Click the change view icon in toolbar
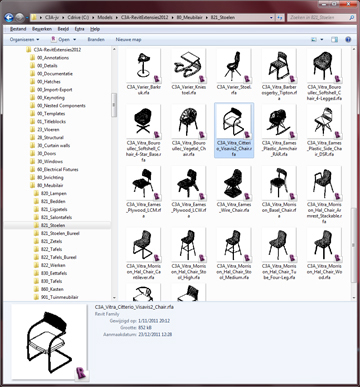Screen dimensions: 360x387 pos(314,40)
